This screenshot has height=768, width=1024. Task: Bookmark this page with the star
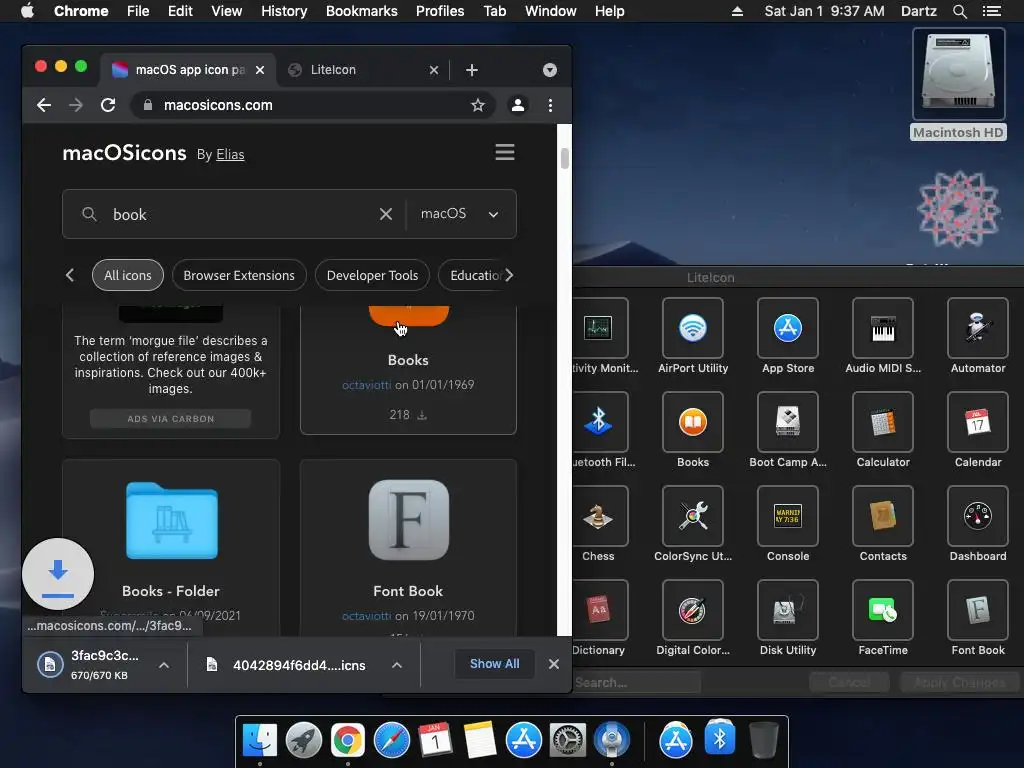click(477, 105)
